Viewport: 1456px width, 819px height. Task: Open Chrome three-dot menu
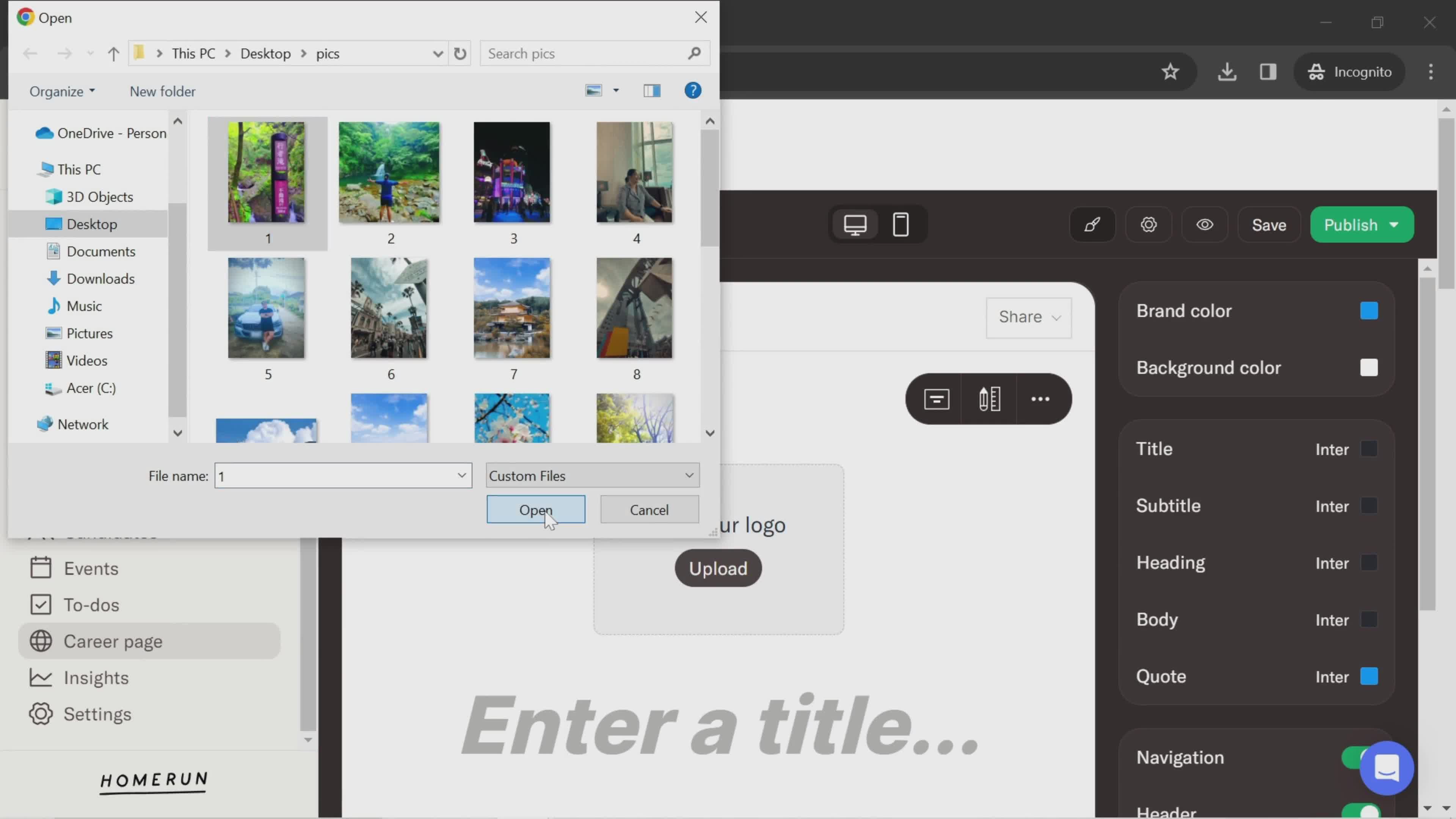(1431, 72)
